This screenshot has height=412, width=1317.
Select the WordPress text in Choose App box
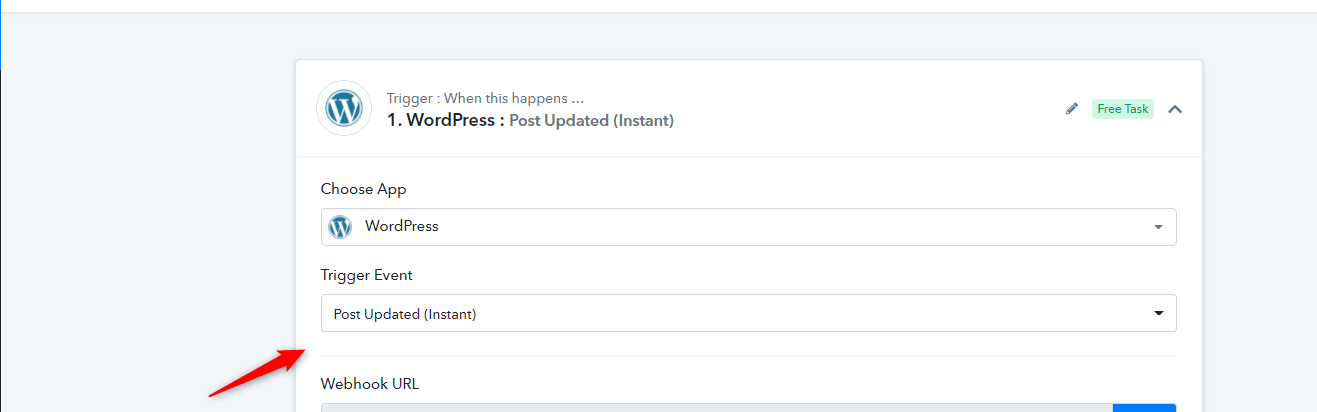pos(401,226)
